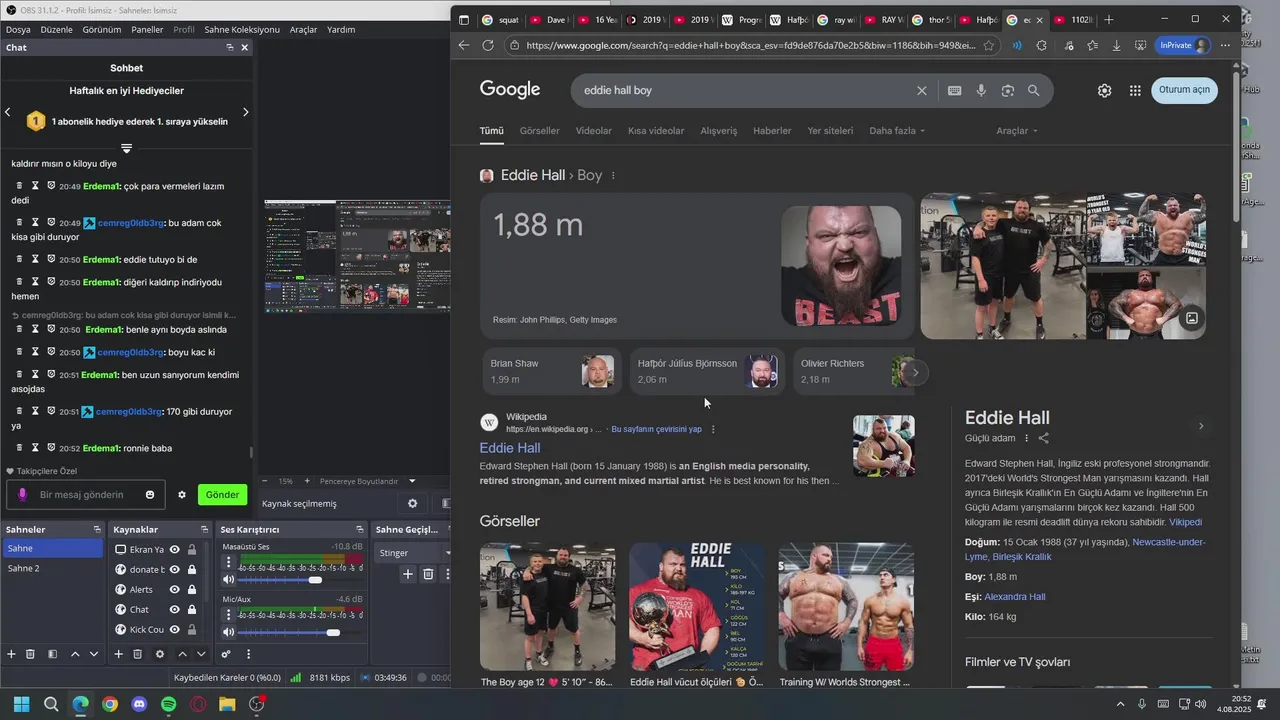Screen dimensions: 1280x720
Task: Open OBS Araçlar menu
Action: 303,29
